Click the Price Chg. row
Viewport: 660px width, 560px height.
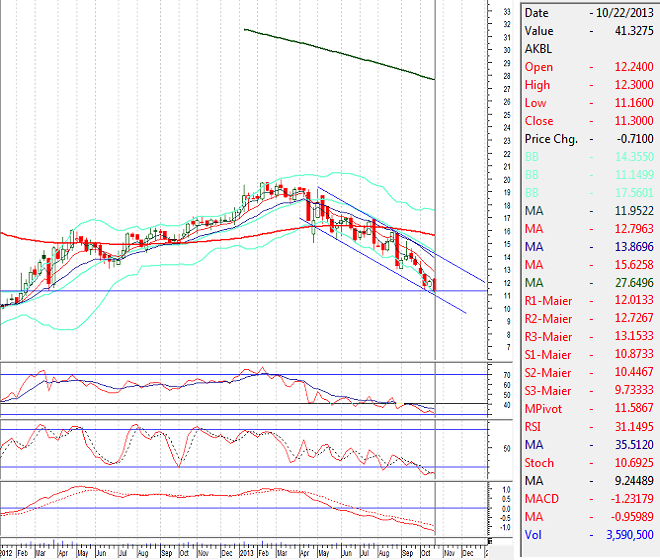tap(590, 139)
